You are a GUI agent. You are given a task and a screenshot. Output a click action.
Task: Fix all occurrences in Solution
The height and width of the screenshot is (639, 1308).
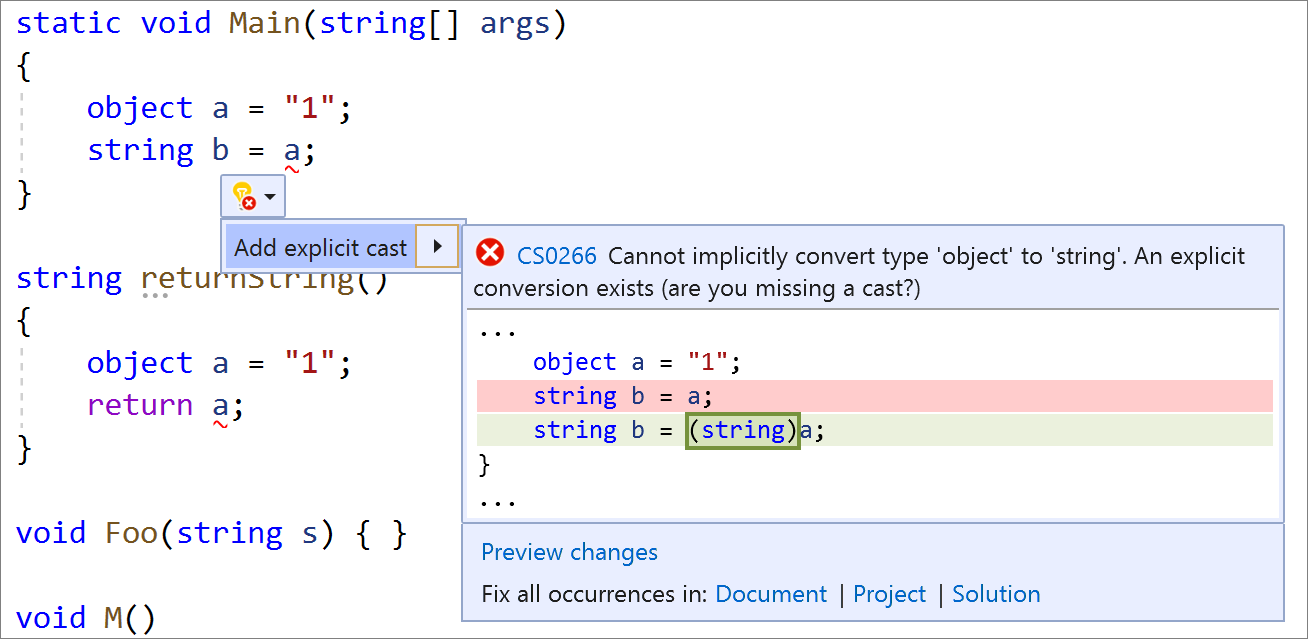tap(996, 594)
